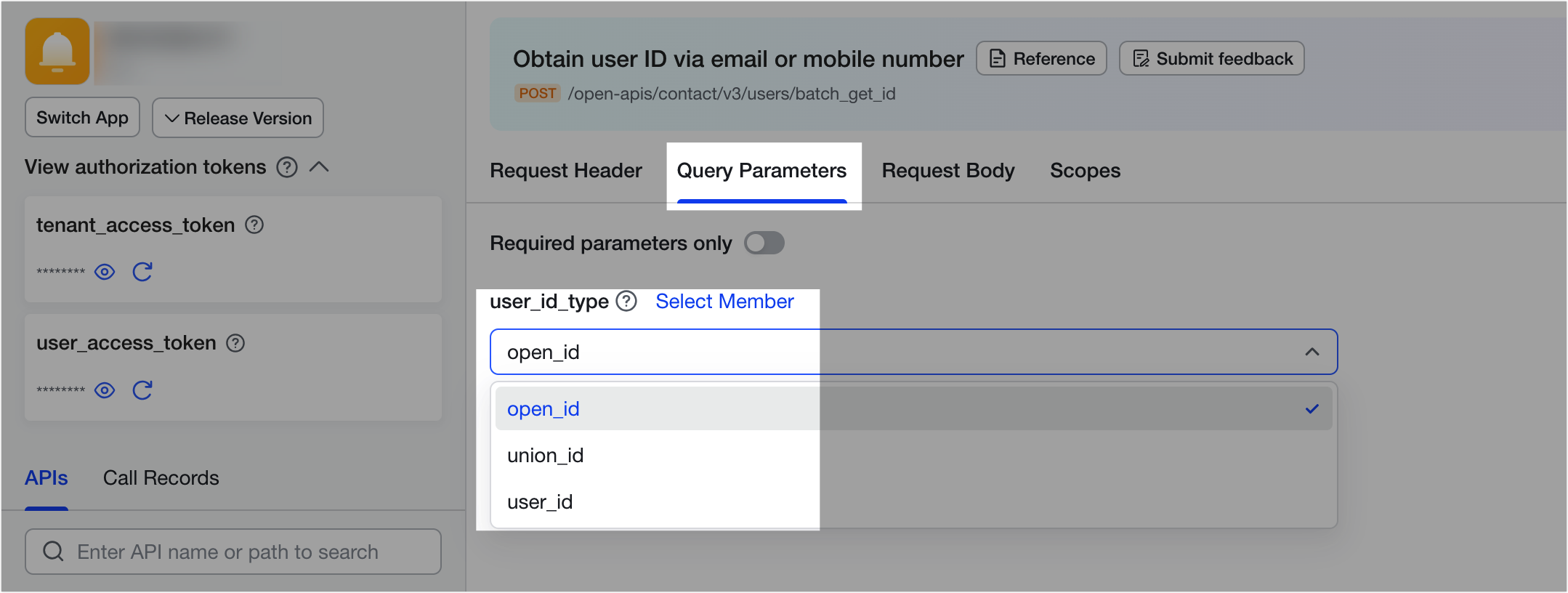Switch to the Request Body tab
Viewport: 1568px width, 593px height.
[948, 171]
